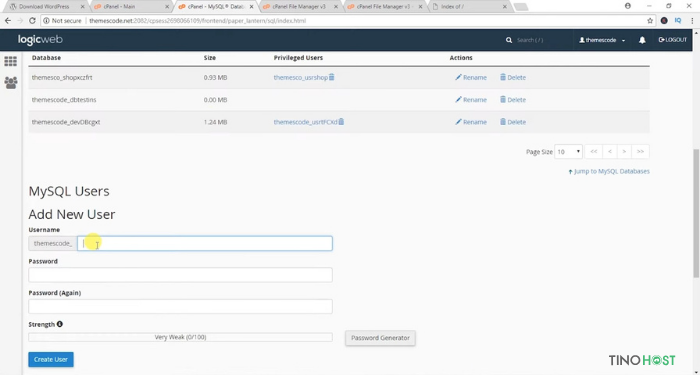Rename themescode_devDBcgxt database
Screen dimensions: 700x375
pyautogui.click(x=471, y=122)
